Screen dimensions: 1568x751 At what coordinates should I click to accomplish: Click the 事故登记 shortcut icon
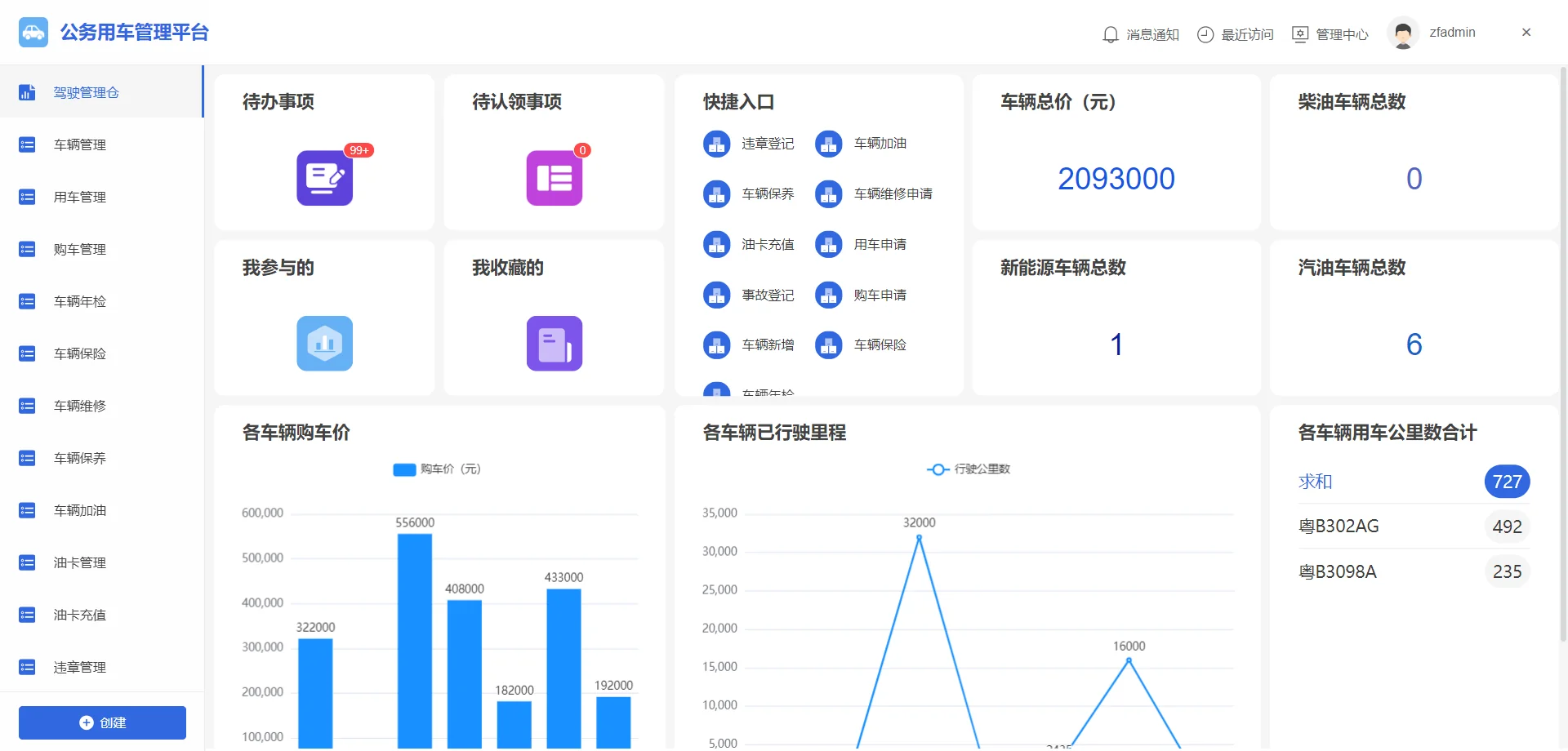717,296
